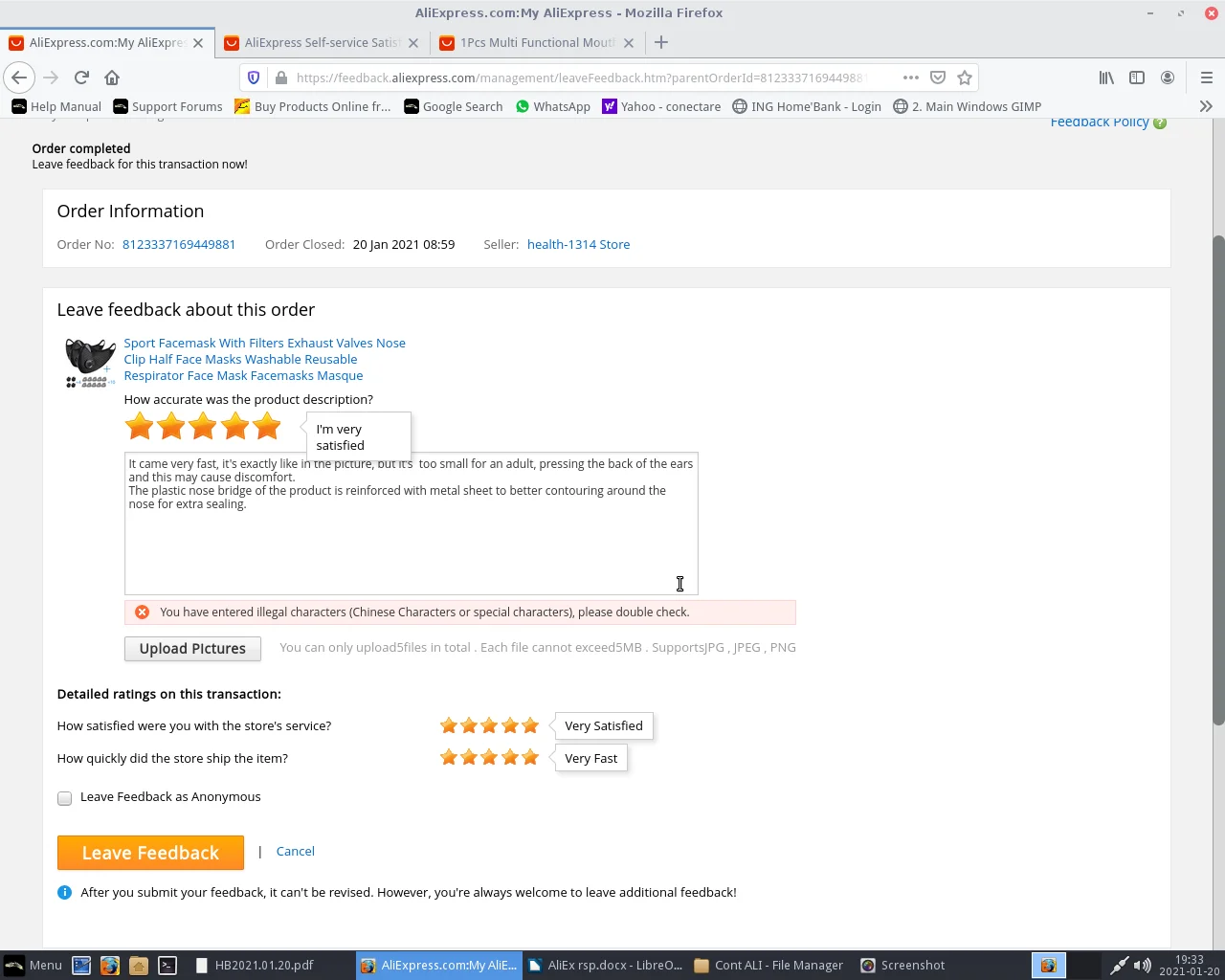Select the AliExpress.com:My AliExpress tab
The width and height of the screenshot is (1225, 980).
106,42
